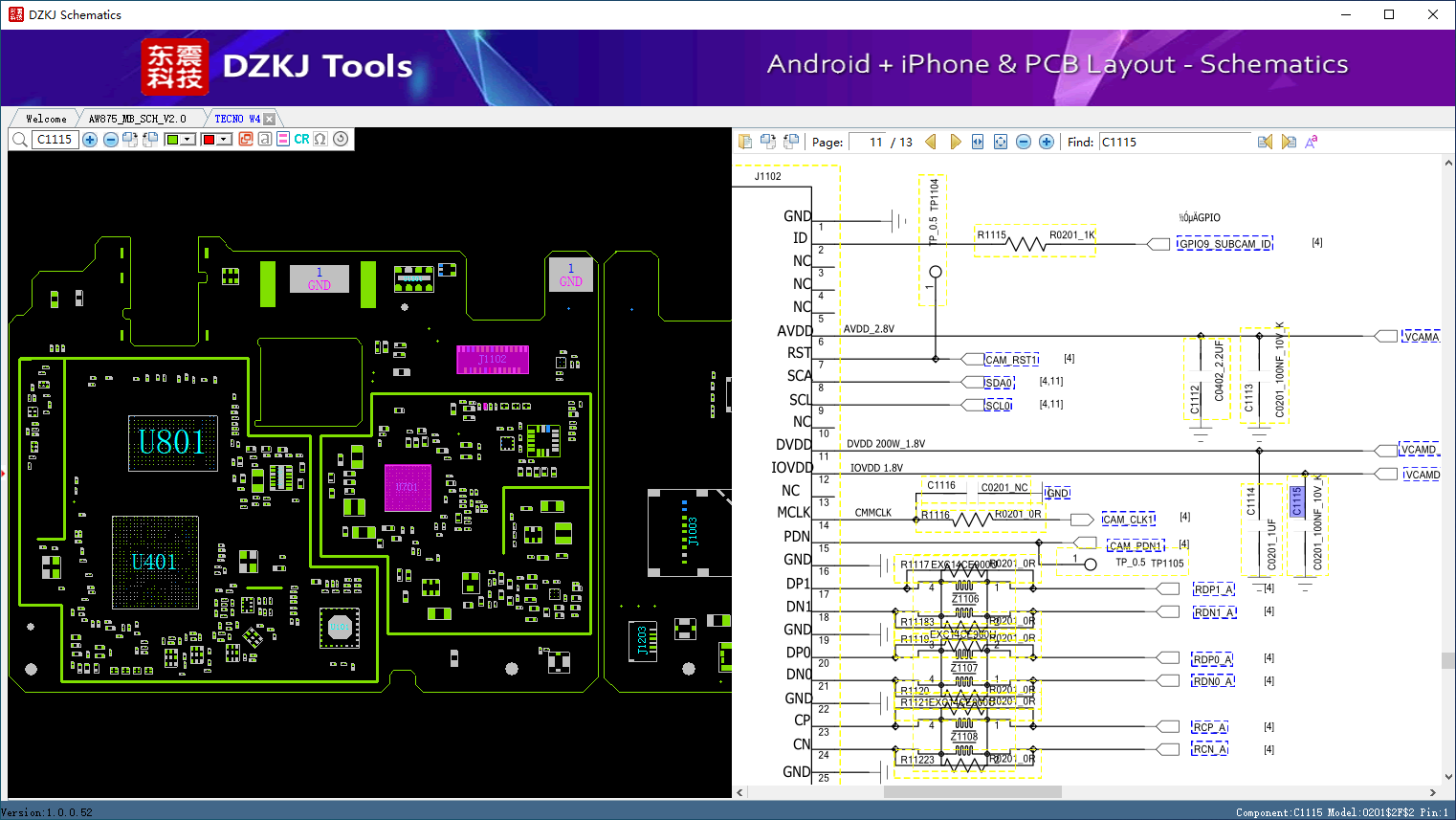Click the magnifier search icon in PCB toolbar
1456x820 pixels.
[19, 140]
